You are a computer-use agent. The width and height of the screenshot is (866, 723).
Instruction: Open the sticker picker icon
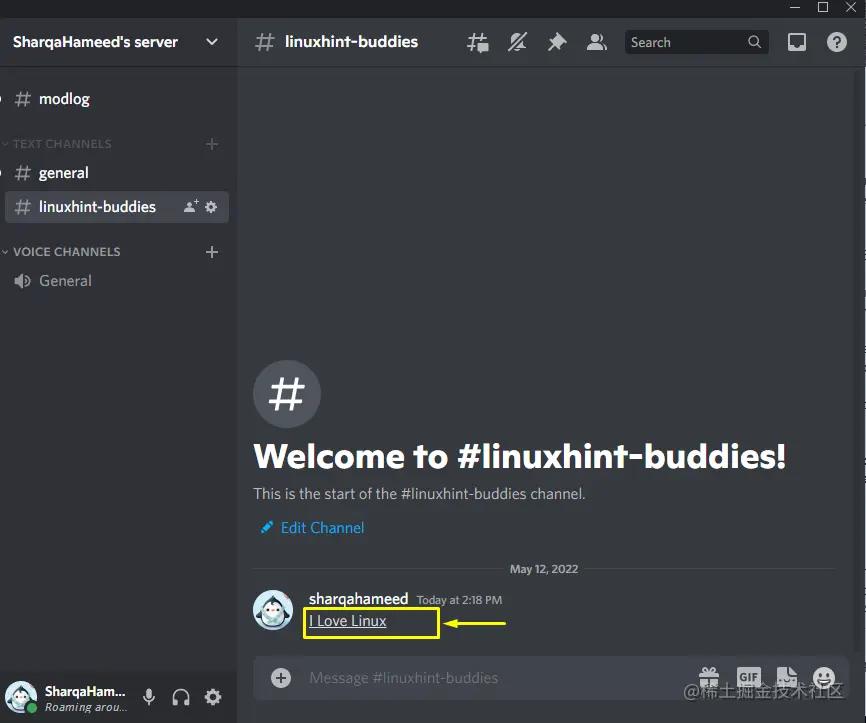pyautogui.click(x=786, y=677)
